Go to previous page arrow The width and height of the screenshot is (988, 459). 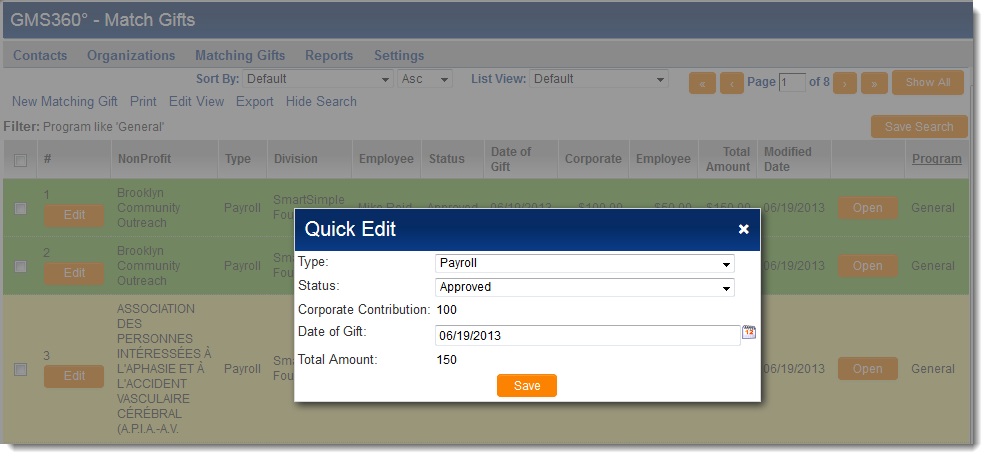pyautogui.click(x=731, y=83)
